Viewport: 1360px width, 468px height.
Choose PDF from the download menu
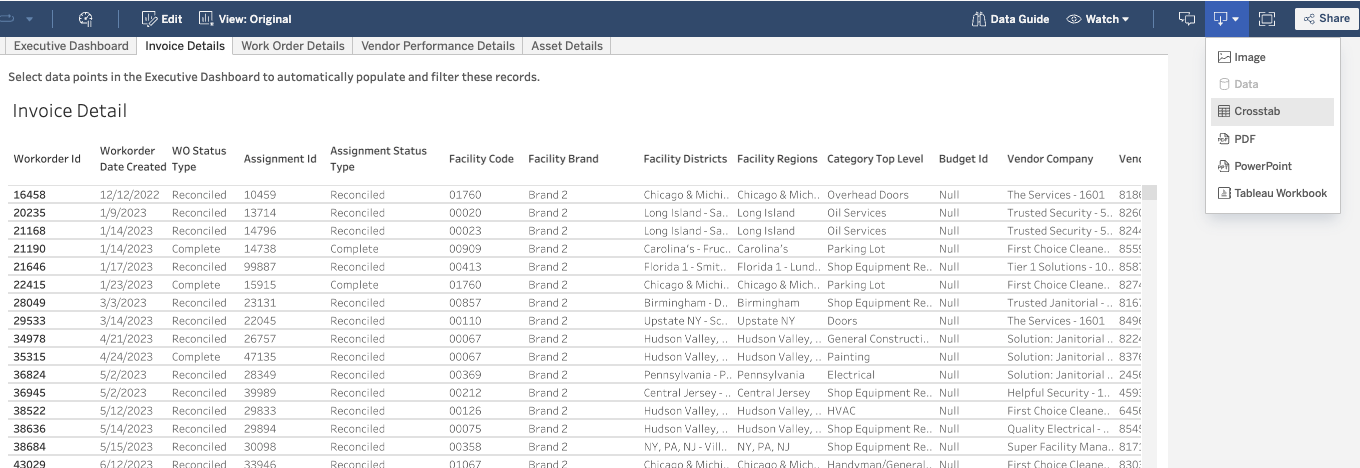tap(1272, 139)
